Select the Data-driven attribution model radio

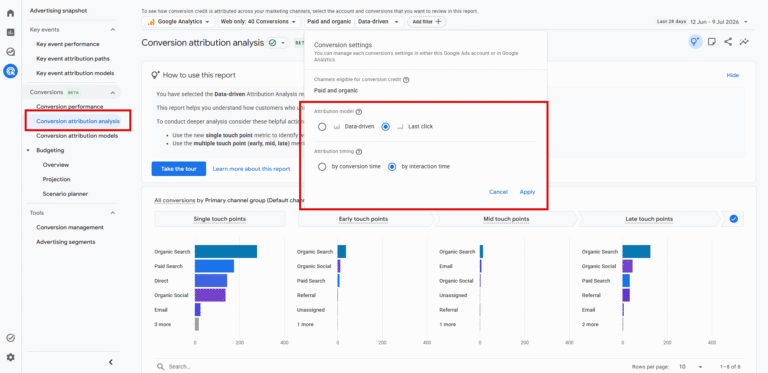tap(322, 127)
